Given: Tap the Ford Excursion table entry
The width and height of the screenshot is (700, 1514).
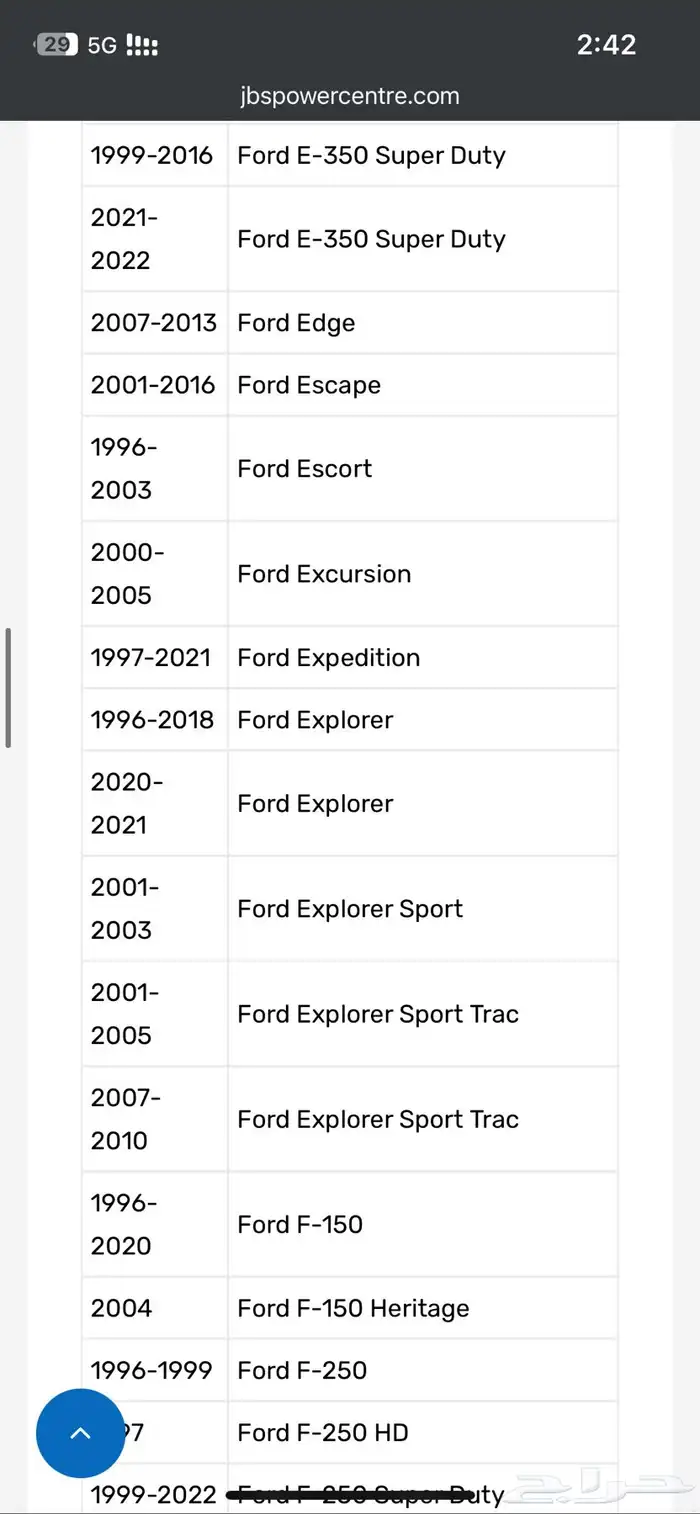Looking at the screenshot, I should point(324,574).
